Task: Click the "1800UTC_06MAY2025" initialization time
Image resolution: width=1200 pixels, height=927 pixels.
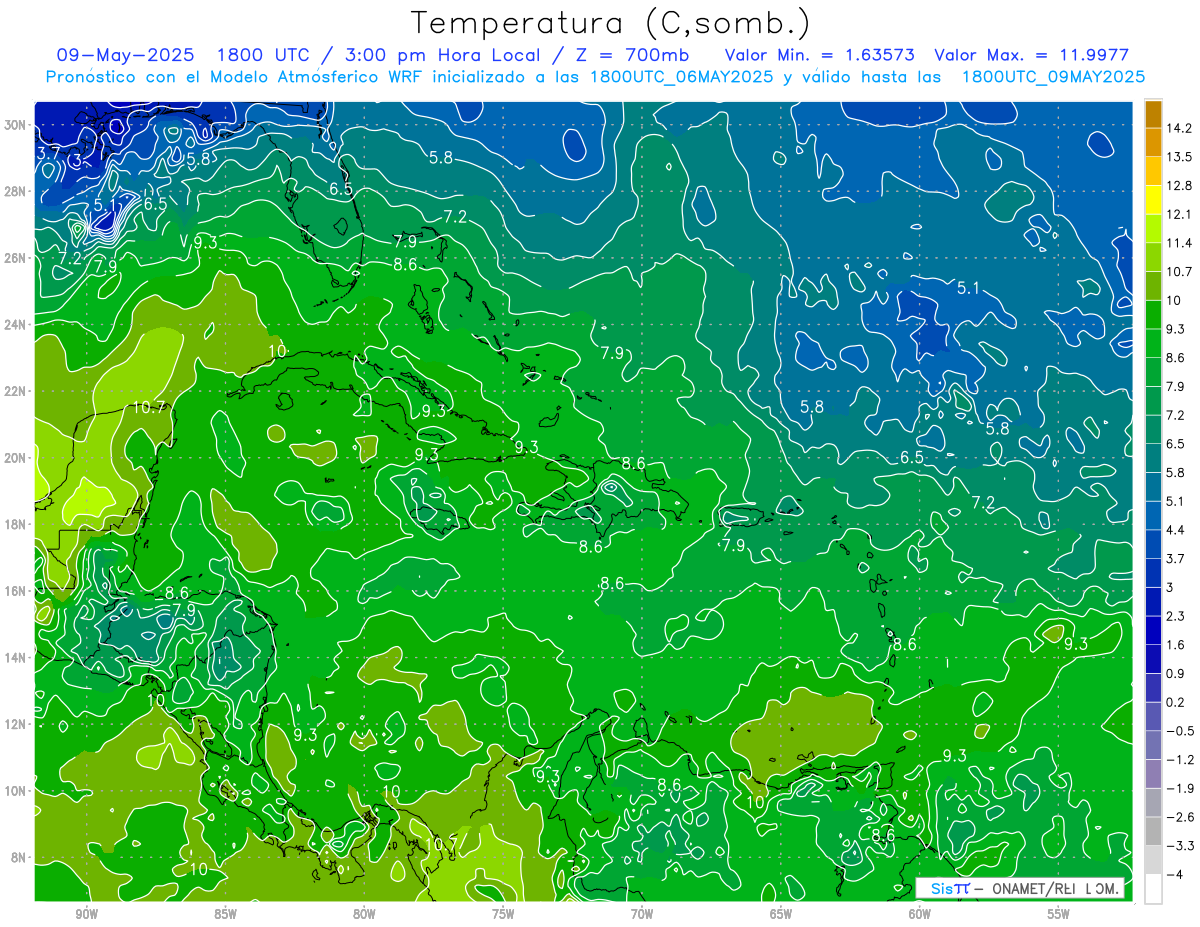Action: tap(680, 76)
